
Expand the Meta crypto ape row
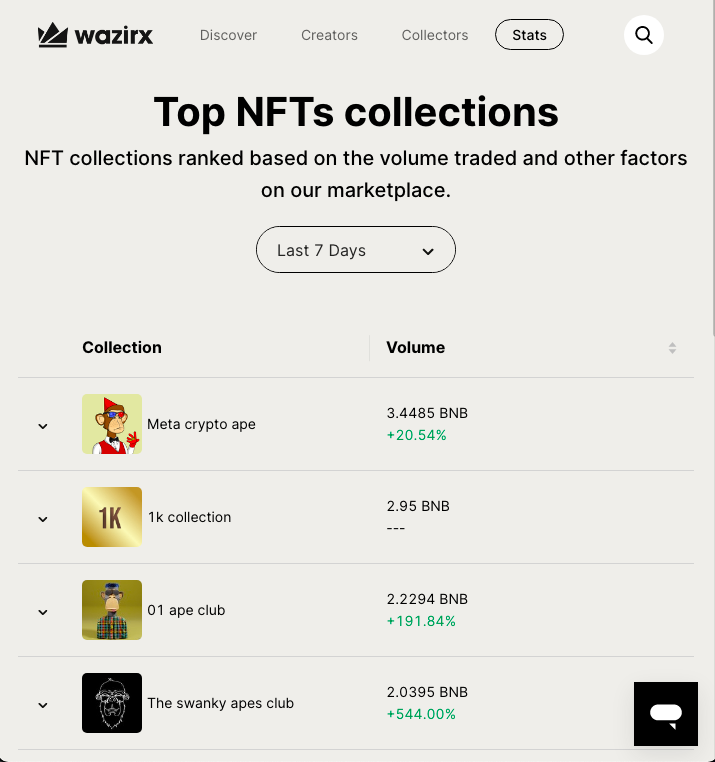point(43,426)
